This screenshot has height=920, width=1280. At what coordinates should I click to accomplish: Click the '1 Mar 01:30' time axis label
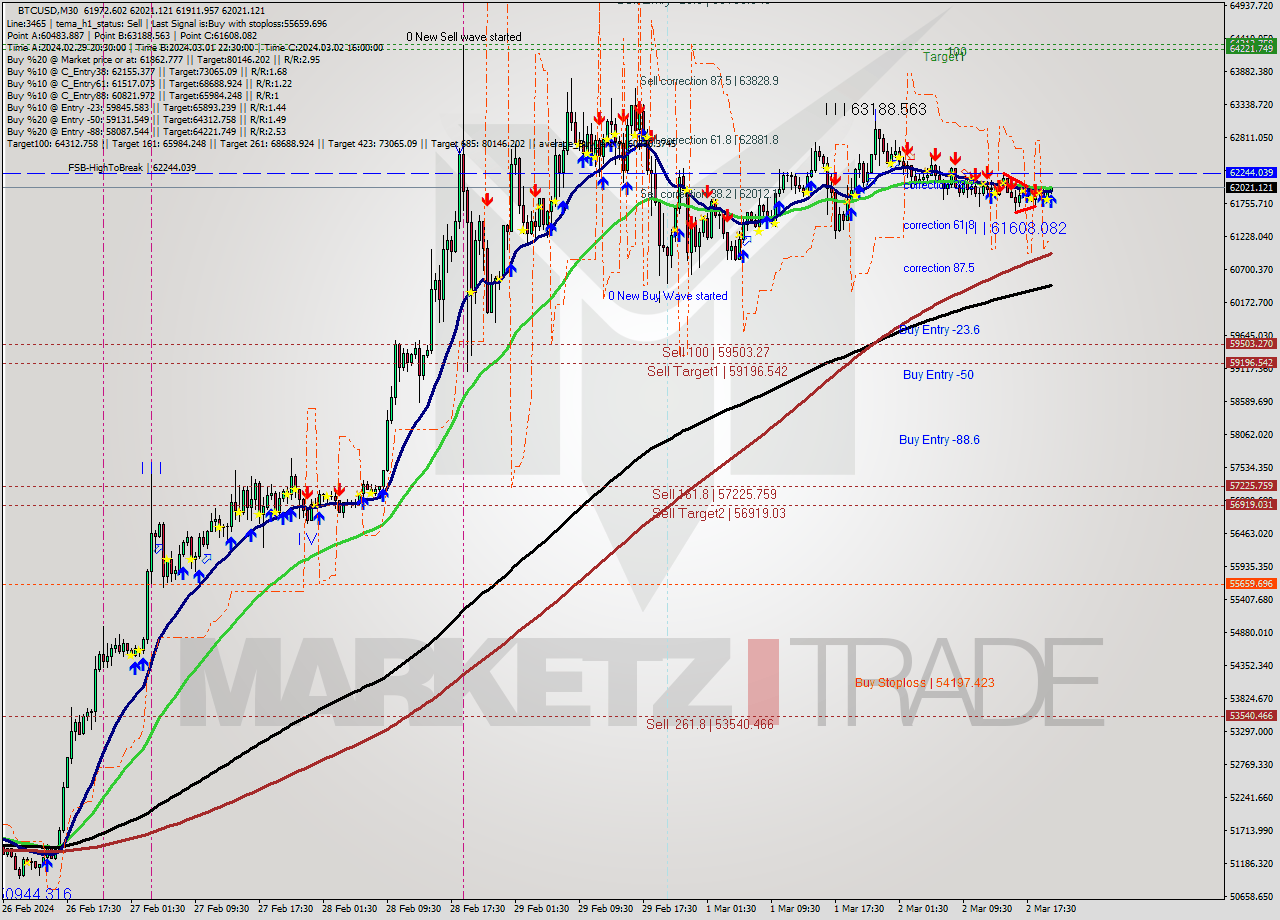pos(731,909)
